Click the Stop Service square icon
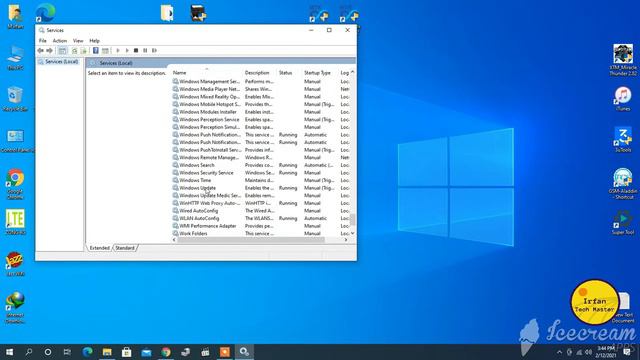Image resolution: width=640 pixels, height=360 pixels. point(136,51)
